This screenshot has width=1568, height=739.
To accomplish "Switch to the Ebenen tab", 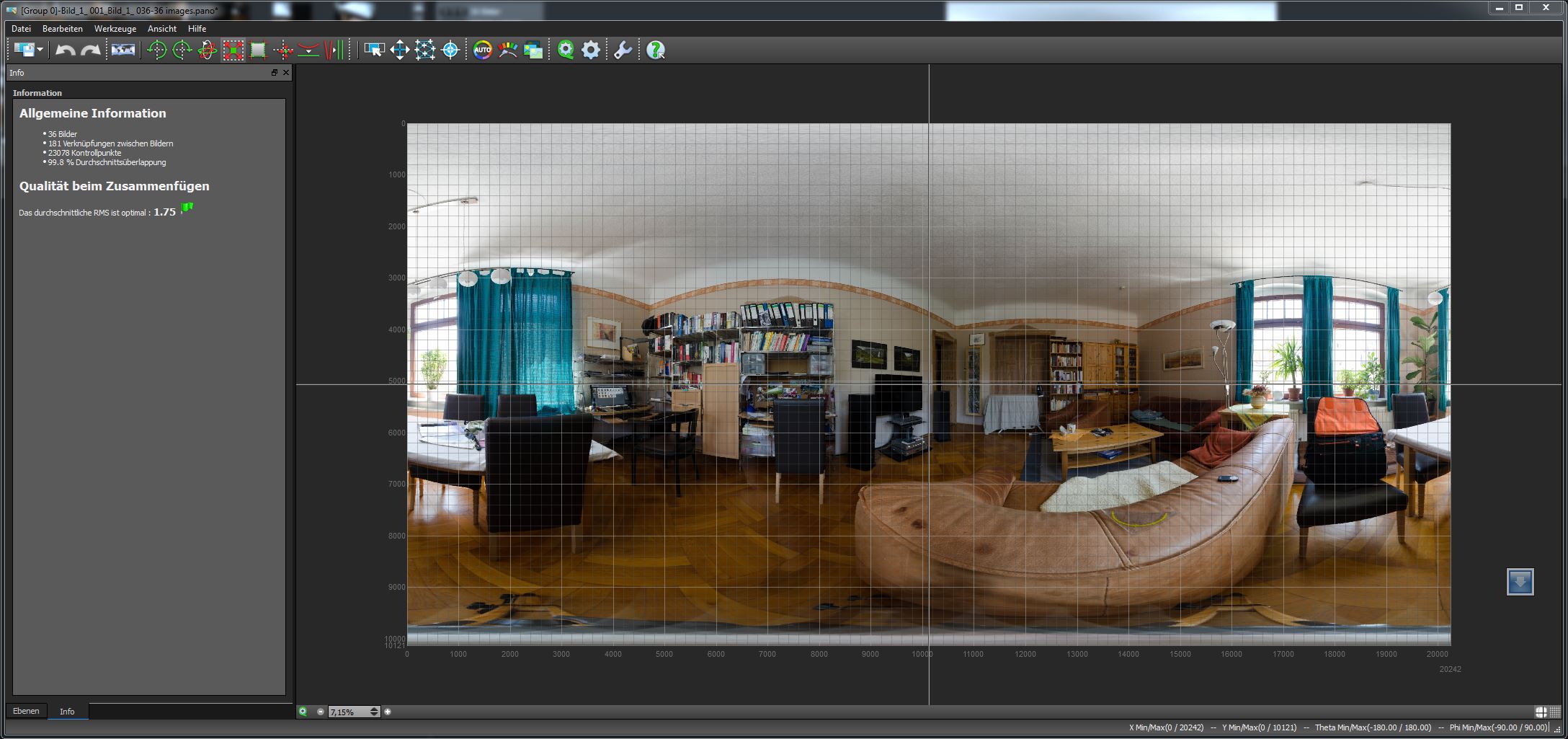I will [26, 711].
